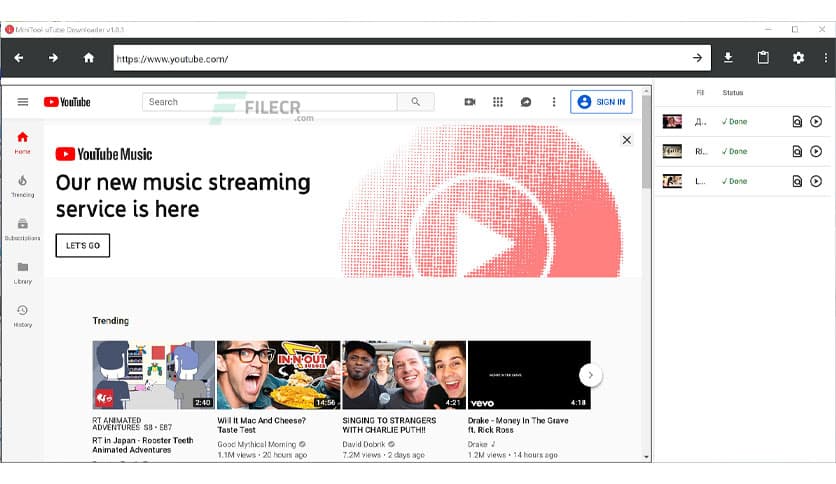Click the Home icon in toolbar
This screenshot has width=836, height=484.
click(x=89, y=58)
